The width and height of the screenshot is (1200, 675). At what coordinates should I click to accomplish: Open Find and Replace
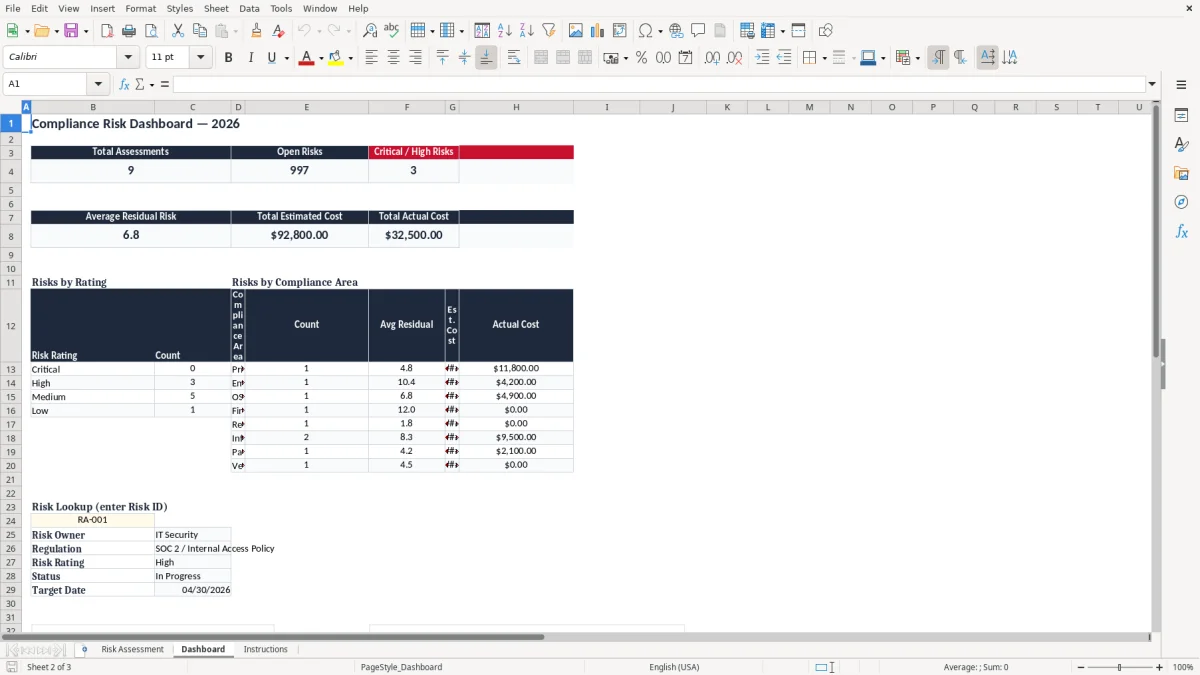[x=370, y=31]
